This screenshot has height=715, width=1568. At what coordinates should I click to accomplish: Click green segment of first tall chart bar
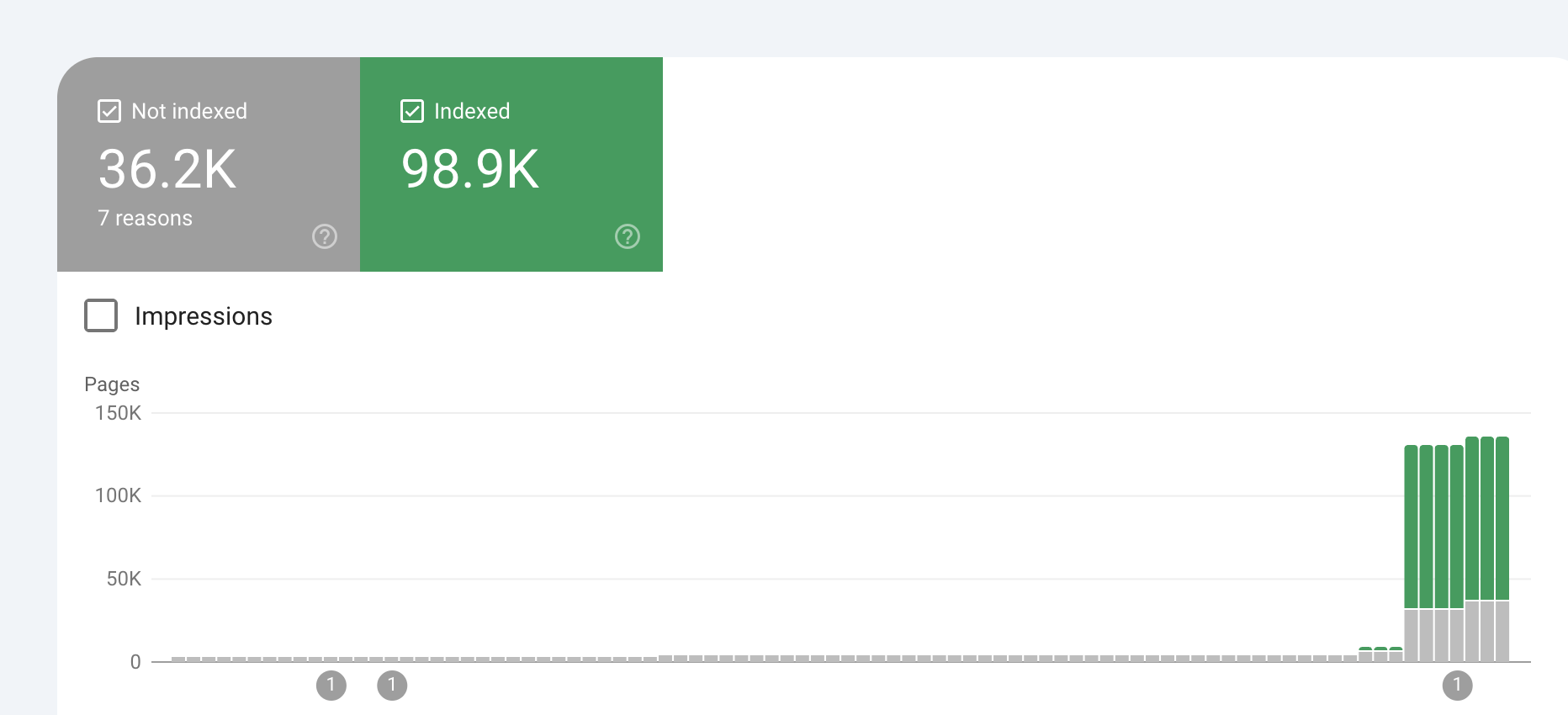tap(1412, 526)
